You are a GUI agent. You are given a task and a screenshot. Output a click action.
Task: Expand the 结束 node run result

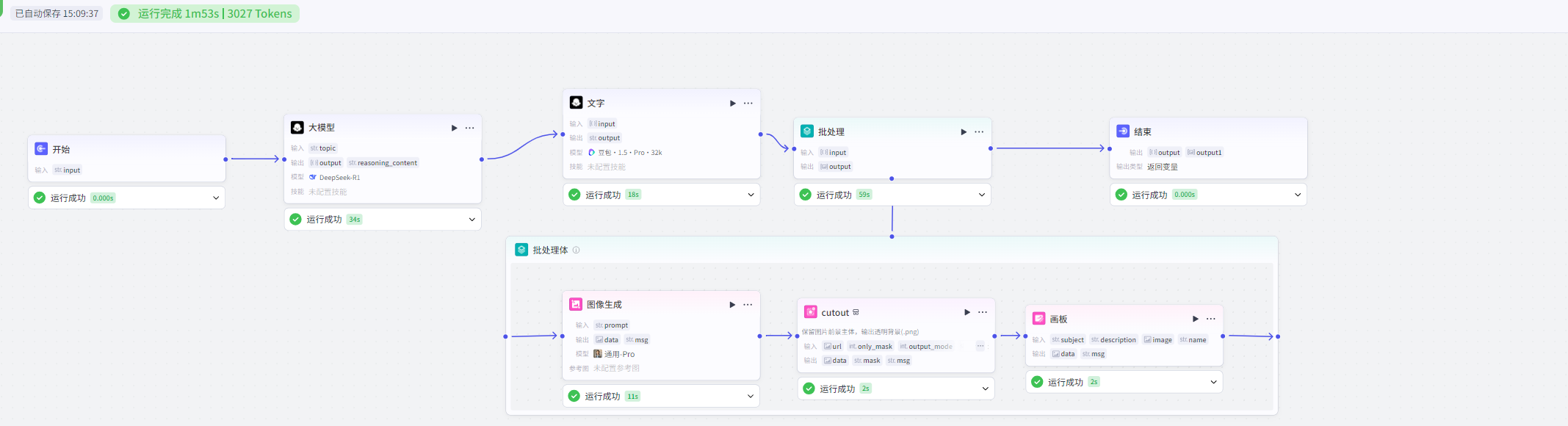pyautogui.click(x=1298, y=195)
